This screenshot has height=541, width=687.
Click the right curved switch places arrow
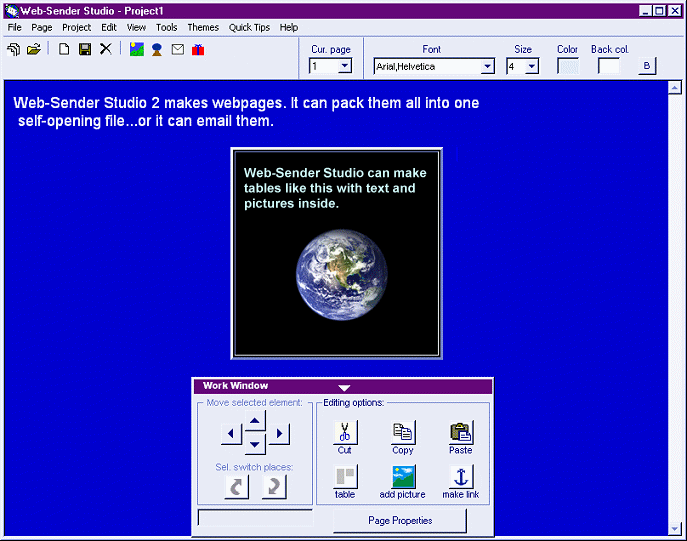274,487
